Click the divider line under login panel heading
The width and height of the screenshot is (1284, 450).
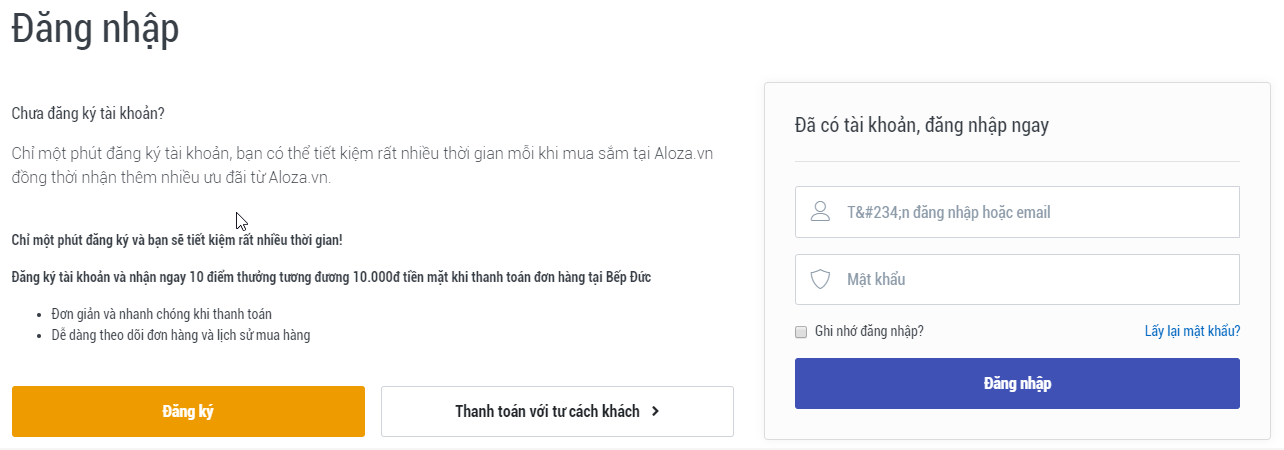pyautogui.click(x=1017, y=161)
